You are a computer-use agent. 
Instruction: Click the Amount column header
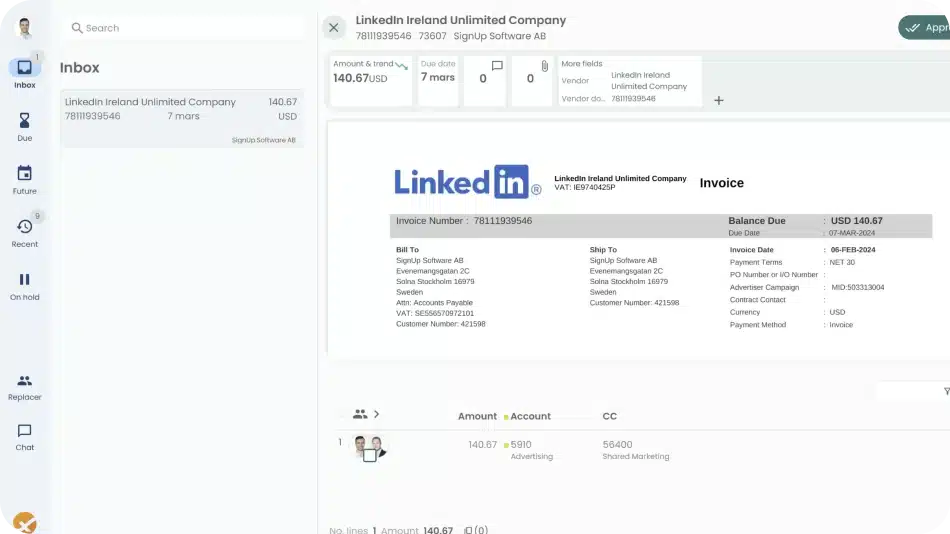tap(477, 416)
